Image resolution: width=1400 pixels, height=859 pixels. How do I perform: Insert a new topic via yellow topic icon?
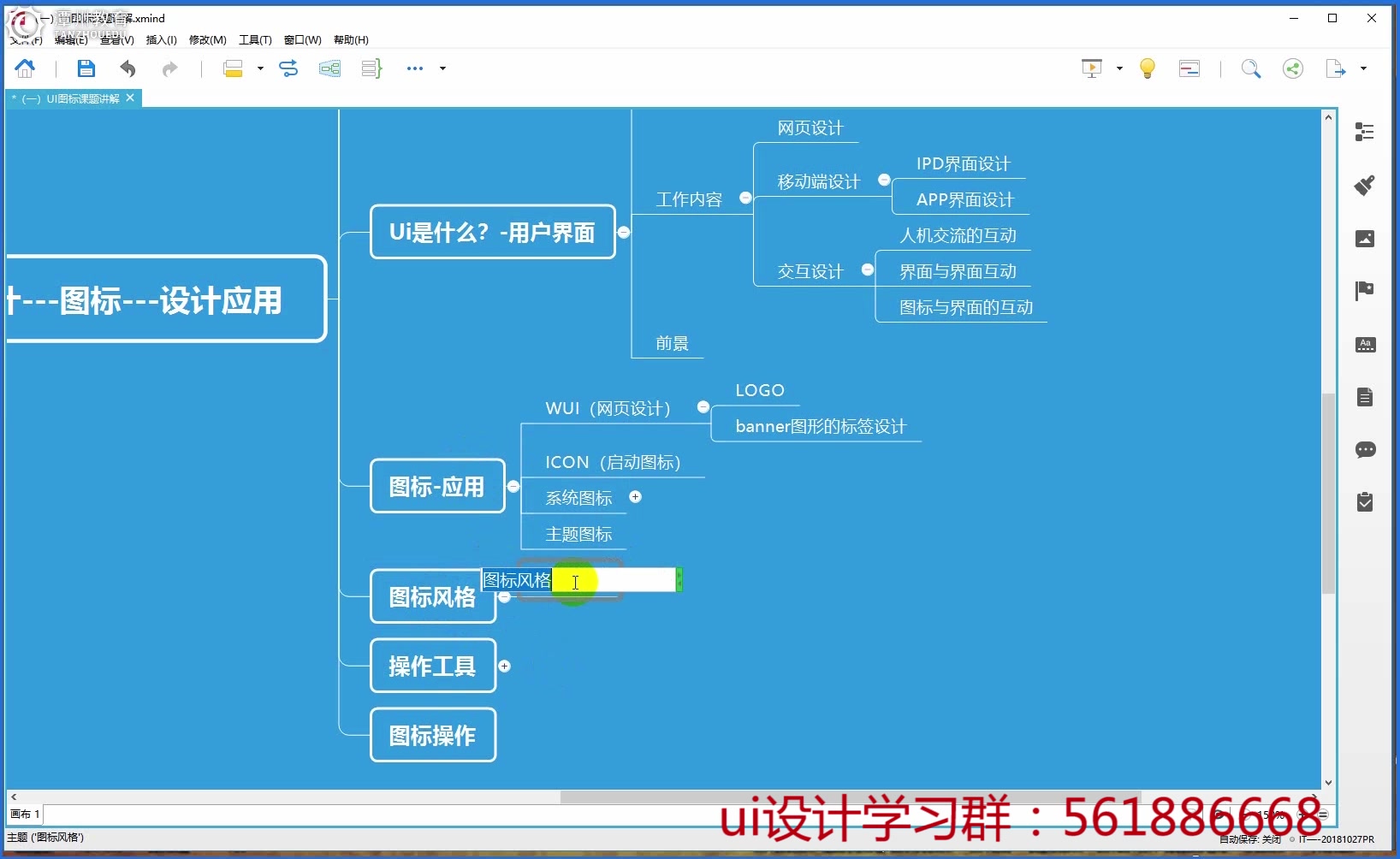coord(233,68)
